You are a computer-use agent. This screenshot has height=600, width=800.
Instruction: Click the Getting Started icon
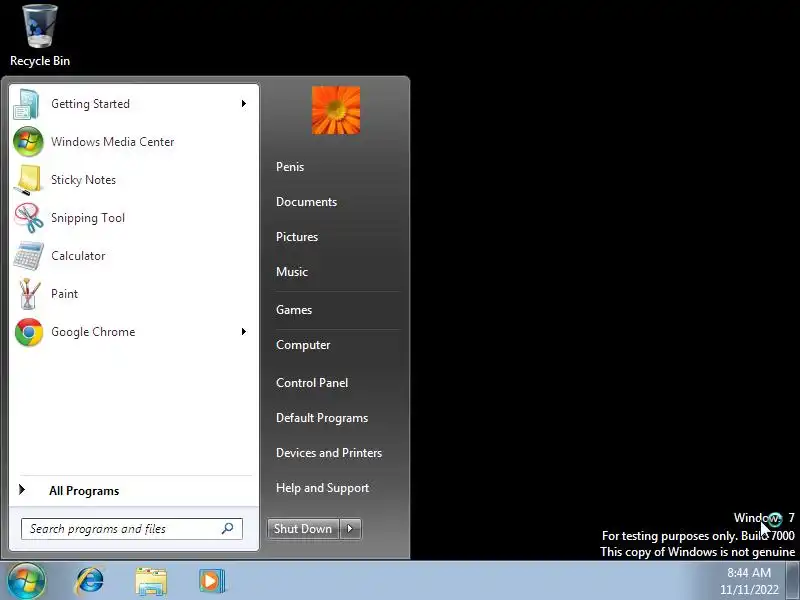28,104
